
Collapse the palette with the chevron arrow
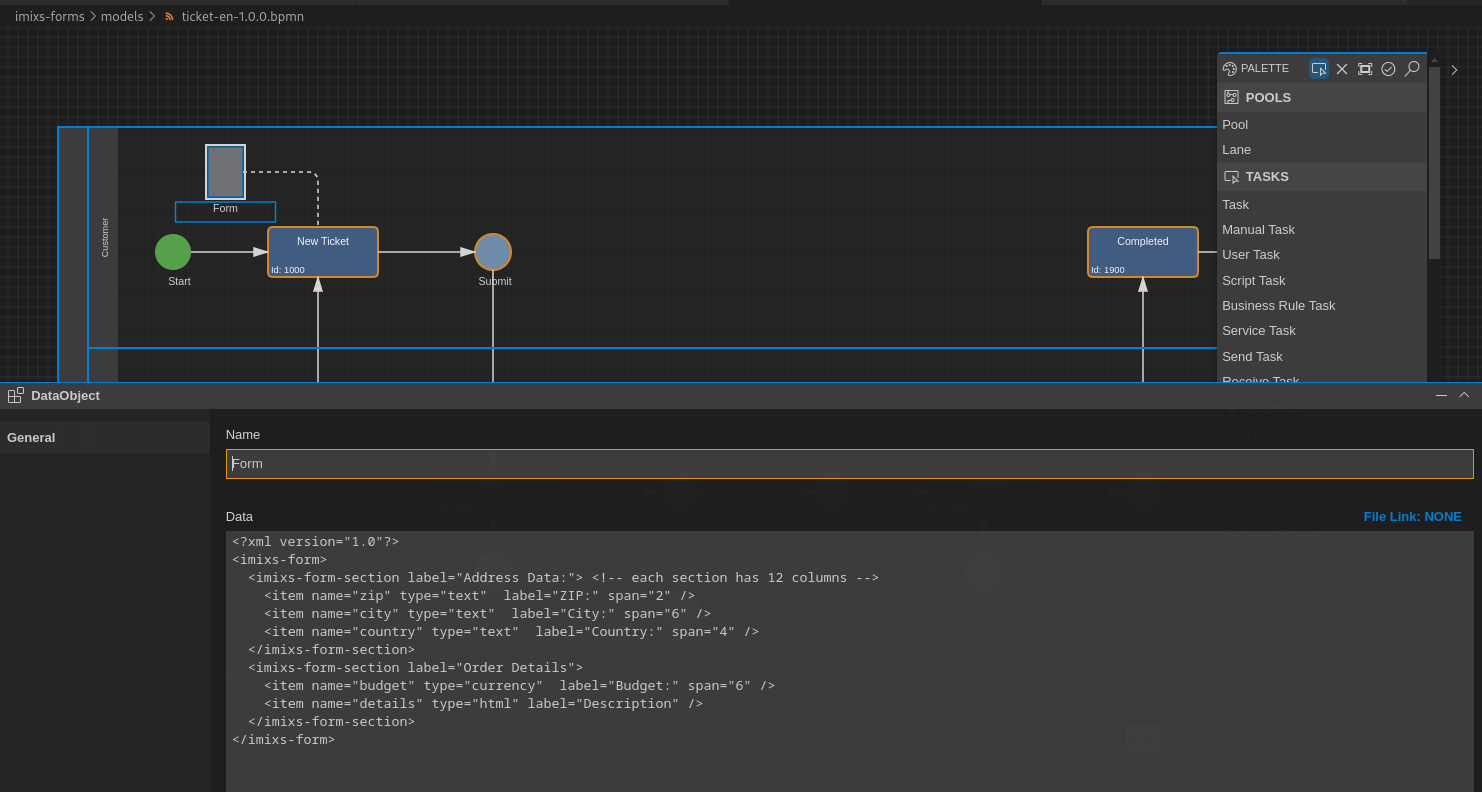point(1454,70)
